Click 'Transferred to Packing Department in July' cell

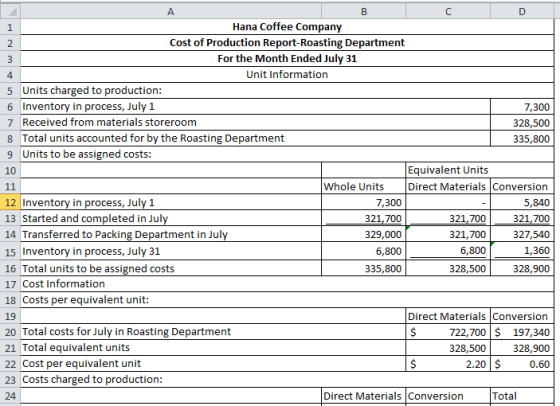[171, 234]
